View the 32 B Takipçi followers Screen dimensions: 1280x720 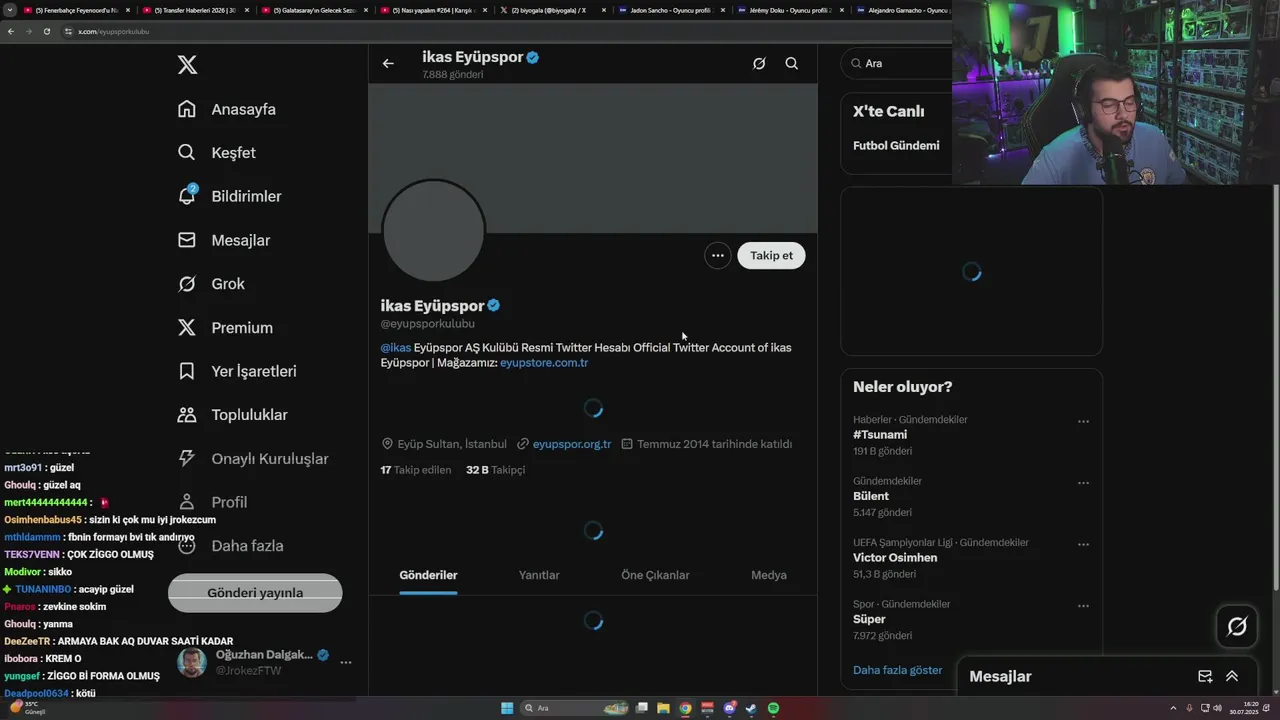495,470
